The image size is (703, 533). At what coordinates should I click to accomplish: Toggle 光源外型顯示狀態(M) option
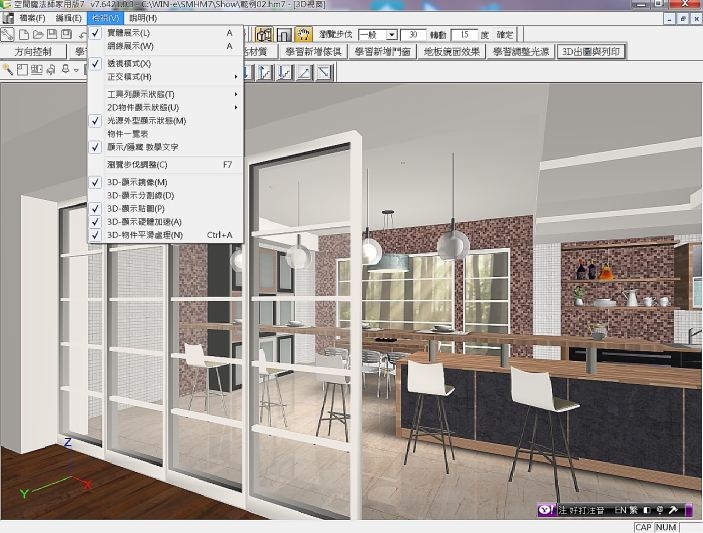pos(166,121)
